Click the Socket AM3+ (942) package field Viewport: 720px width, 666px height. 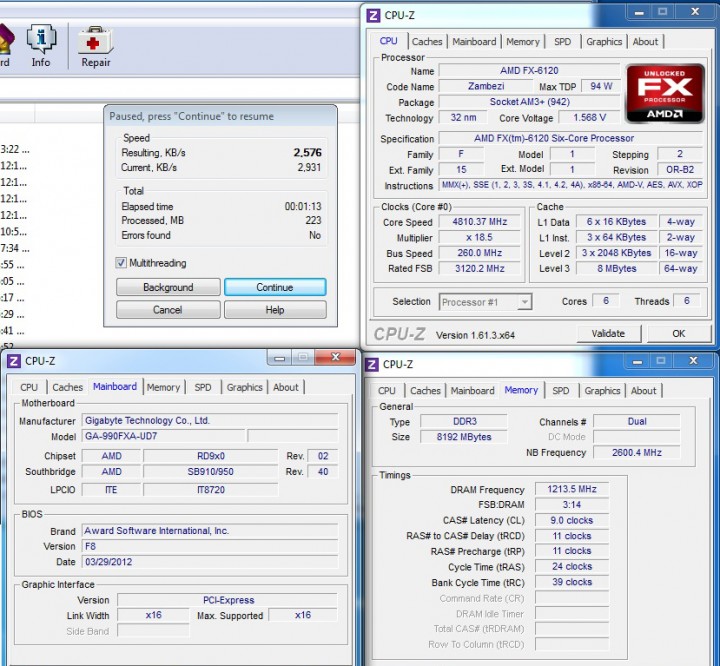tap(529, 102)
